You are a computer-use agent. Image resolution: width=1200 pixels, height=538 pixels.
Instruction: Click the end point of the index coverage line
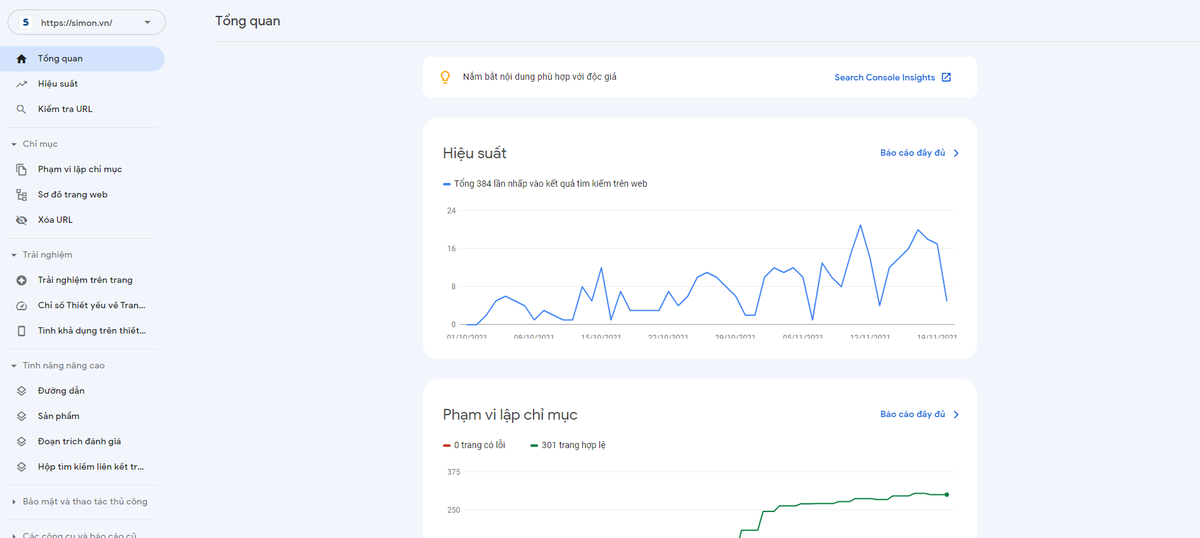tap(947, 494)
